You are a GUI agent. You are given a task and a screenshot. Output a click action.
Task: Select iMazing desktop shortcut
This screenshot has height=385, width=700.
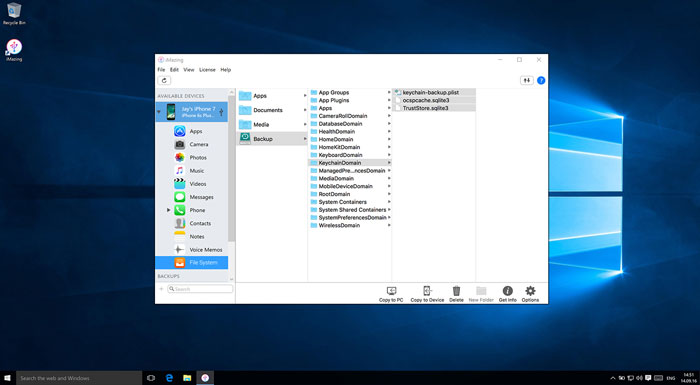(14, 50)
